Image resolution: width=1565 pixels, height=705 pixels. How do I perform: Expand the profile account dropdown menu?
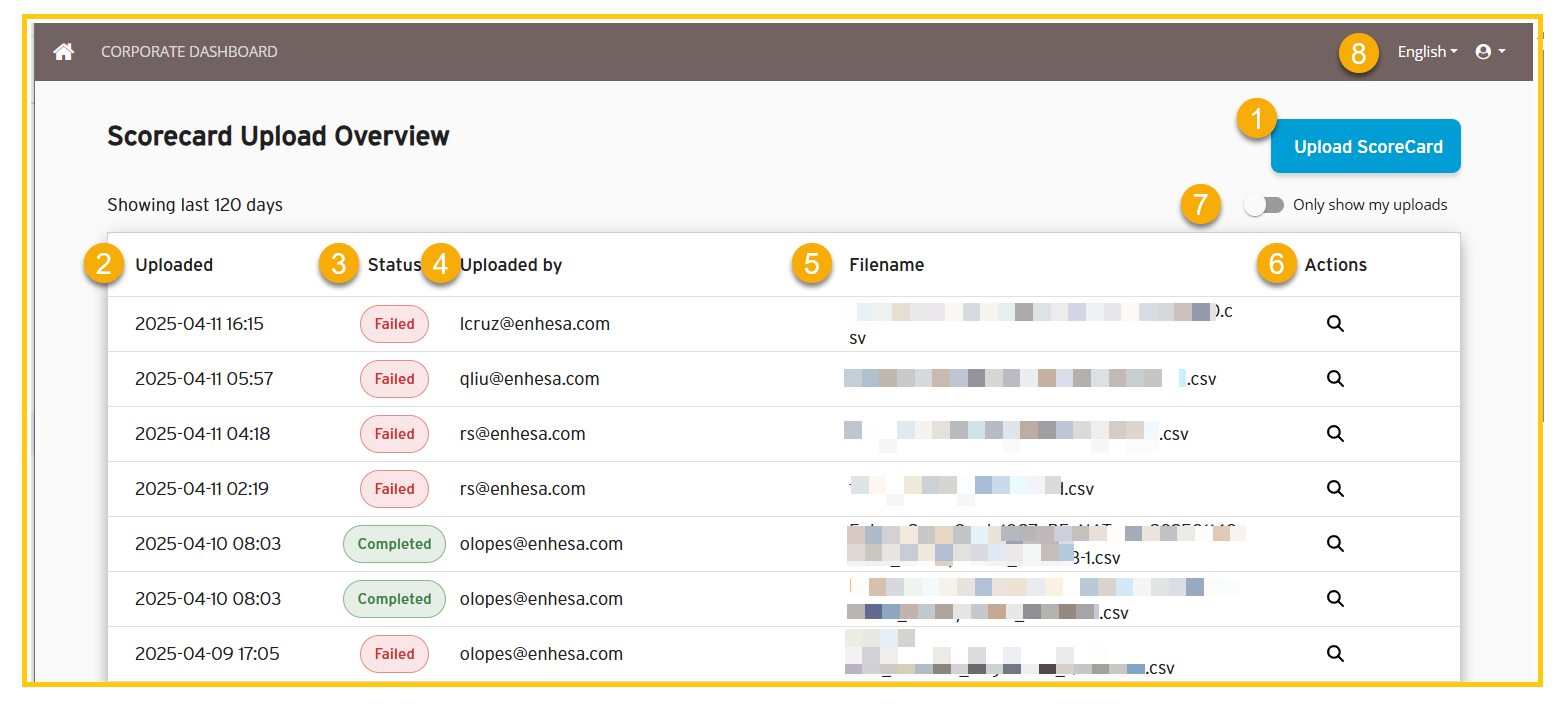point(1491,51)
